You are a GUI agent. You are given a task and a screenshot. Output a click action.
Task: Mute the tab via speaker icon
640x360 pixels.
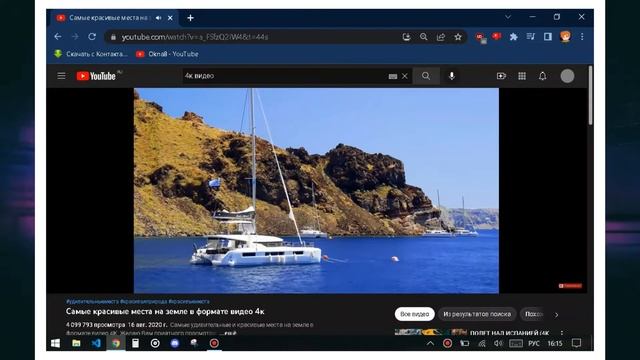click(158, 18)
